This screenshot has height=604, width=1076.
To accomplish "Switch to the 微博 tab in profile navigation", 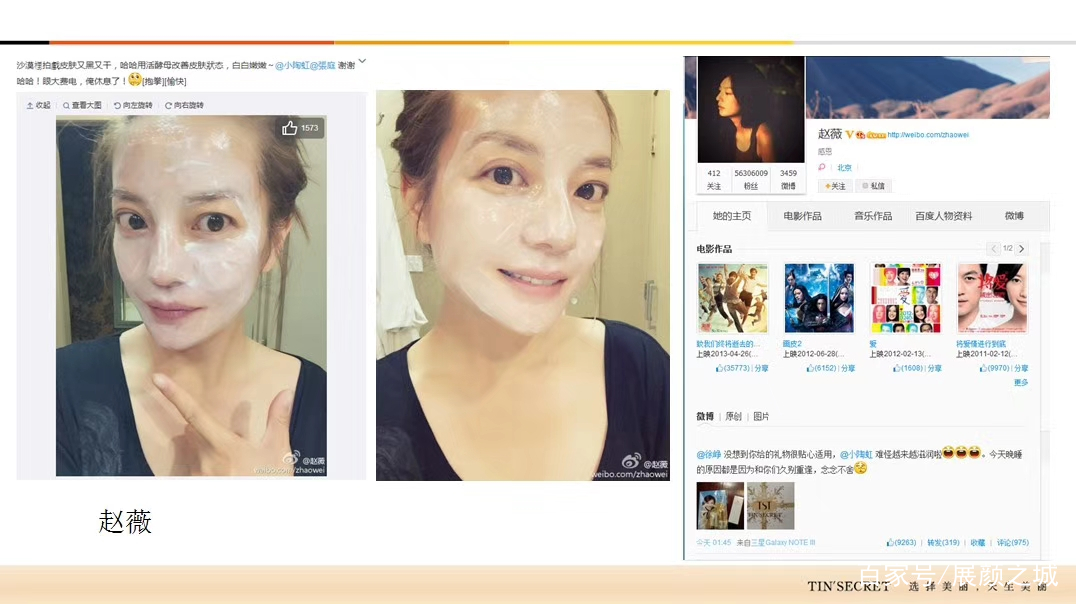I will 1014,216.
